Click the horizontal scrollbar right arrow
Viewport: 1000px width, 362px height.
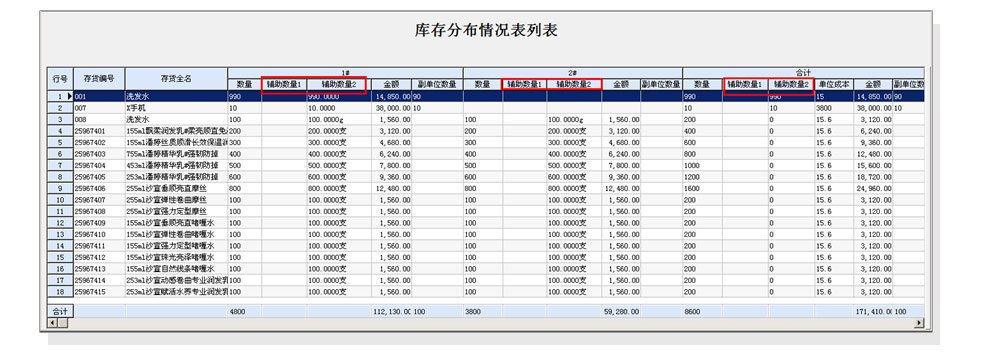click(x=919, y=323)
